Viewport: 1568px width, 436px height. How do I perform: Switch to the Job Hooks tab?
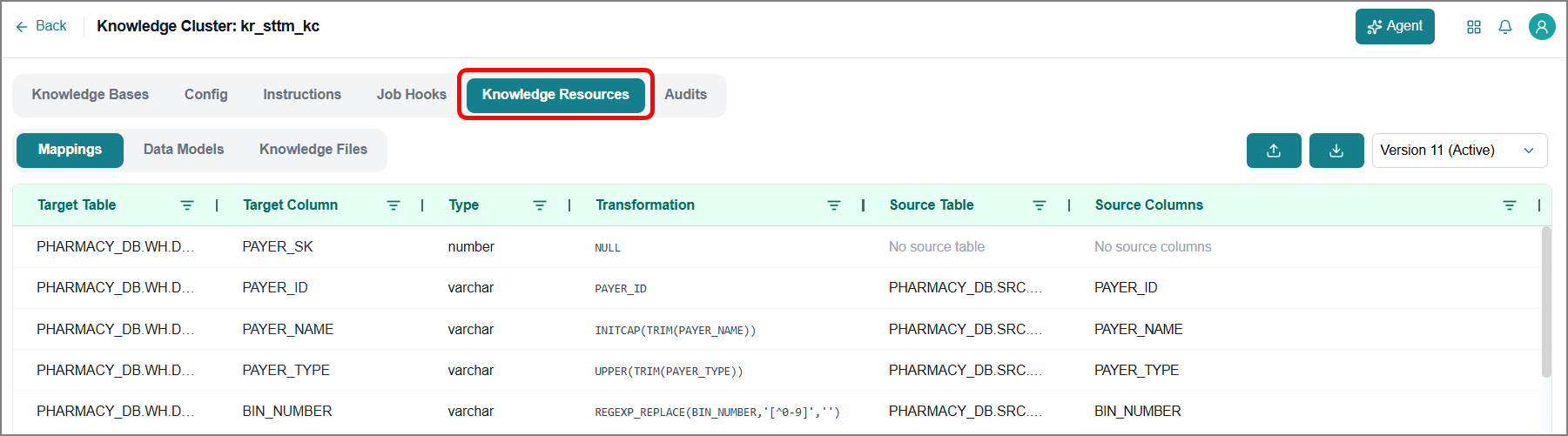(x=411, y=95)
